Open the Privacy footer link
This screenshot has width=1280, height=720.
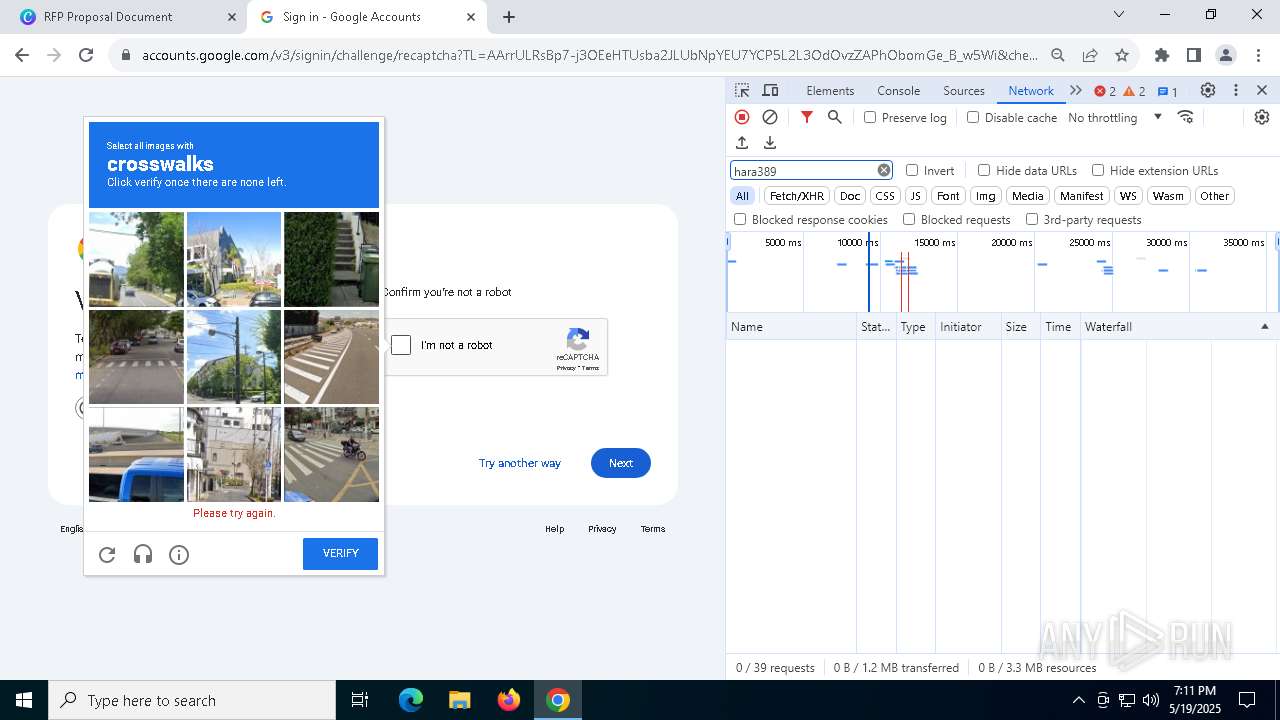pyautogui.click(x=602, y=529)
